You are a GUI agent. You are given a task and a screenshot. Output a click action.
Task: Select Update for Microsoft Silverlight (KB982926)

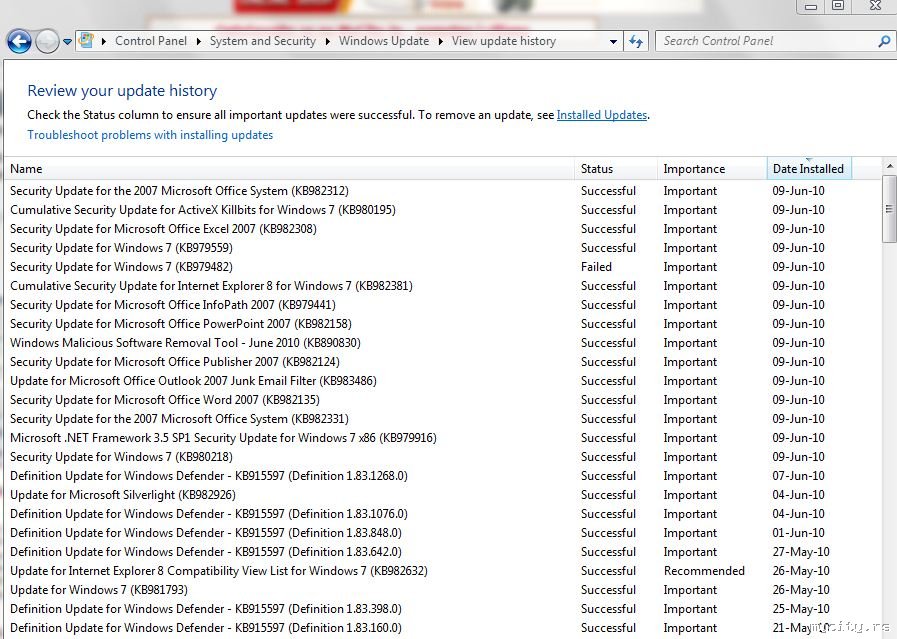pos(443,494)
